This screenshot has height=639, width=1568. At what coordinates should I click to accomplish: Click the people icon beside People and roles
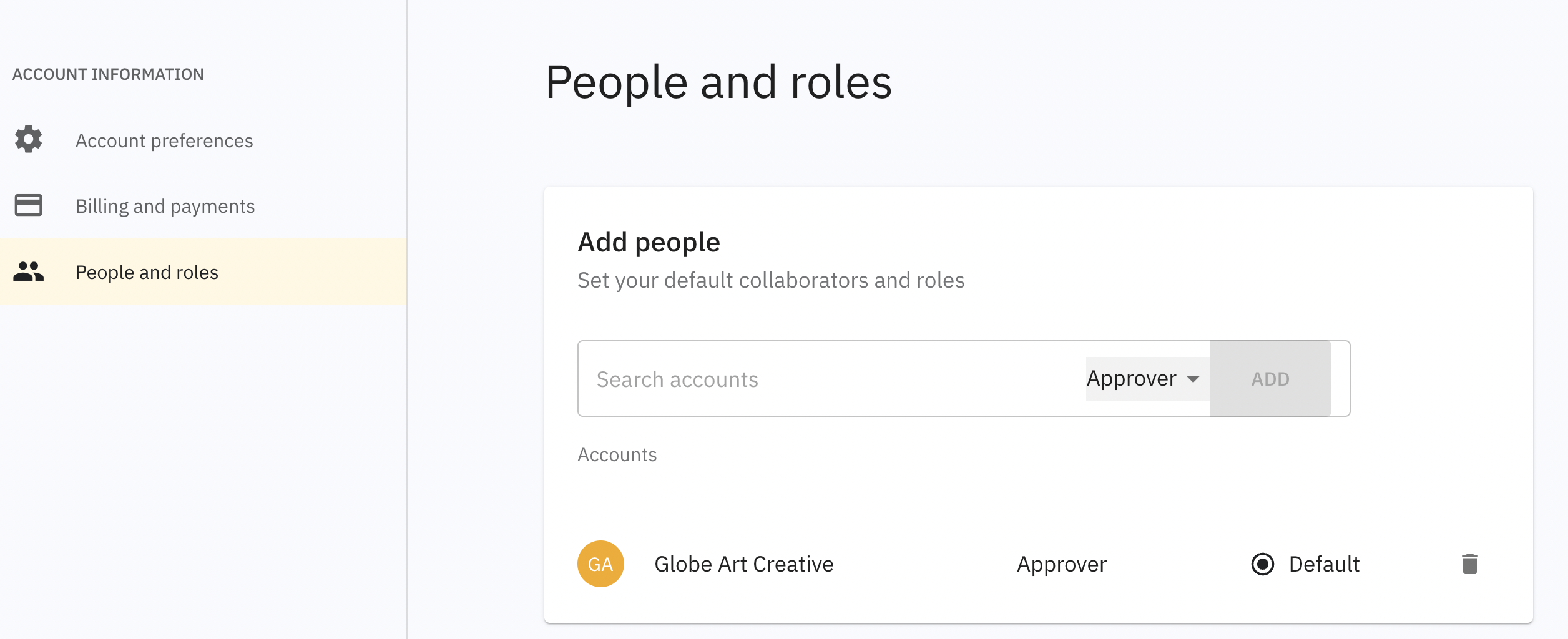point(28,271)
